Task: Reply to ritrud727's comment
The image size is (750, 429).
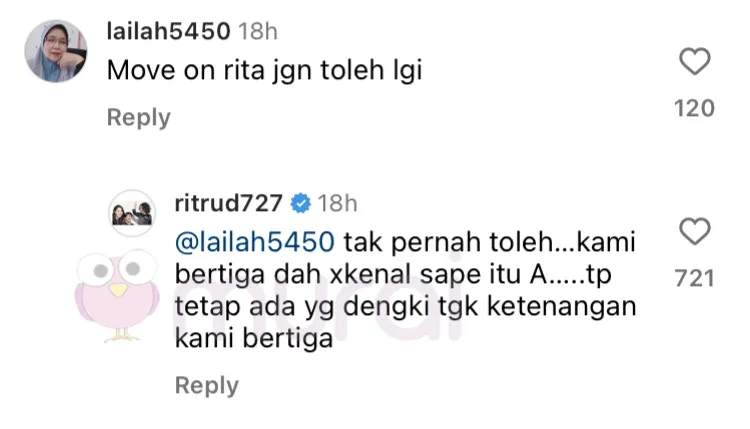Action: [207, 385]
